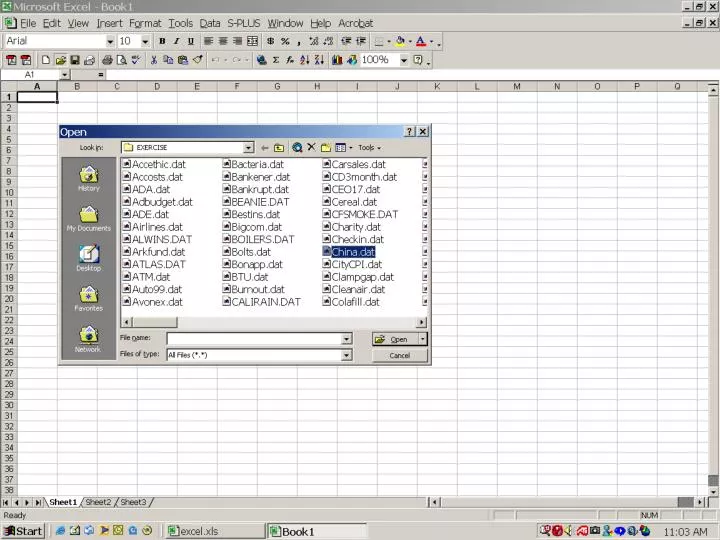720x540 pixels.
Task: Go to Desktop in dialog sidebar
Action: click(89, 259)
